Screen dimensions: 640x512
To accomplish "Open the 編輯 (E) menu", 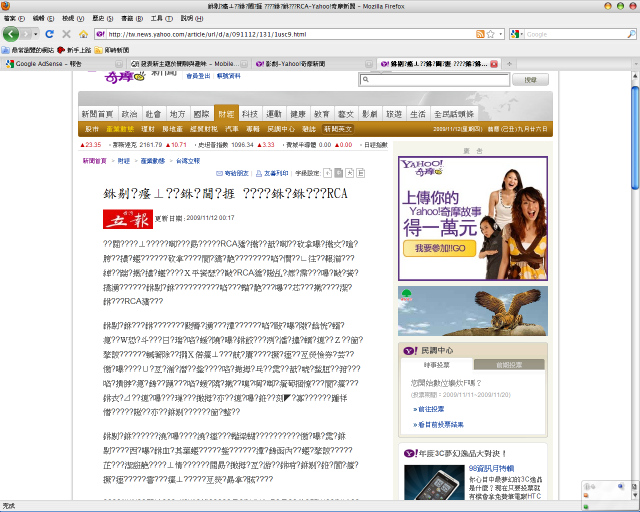I will (x=43, y=18).
